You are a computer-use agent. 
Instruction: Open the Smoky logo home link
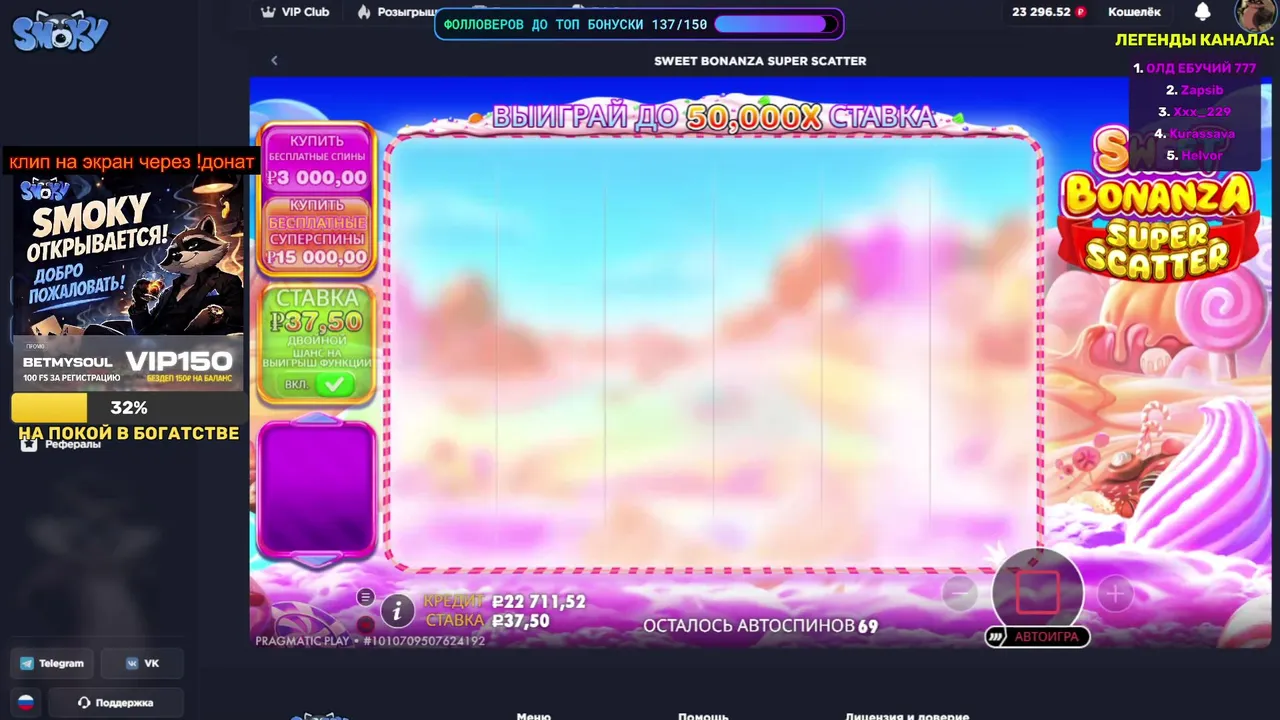[60, 32]
